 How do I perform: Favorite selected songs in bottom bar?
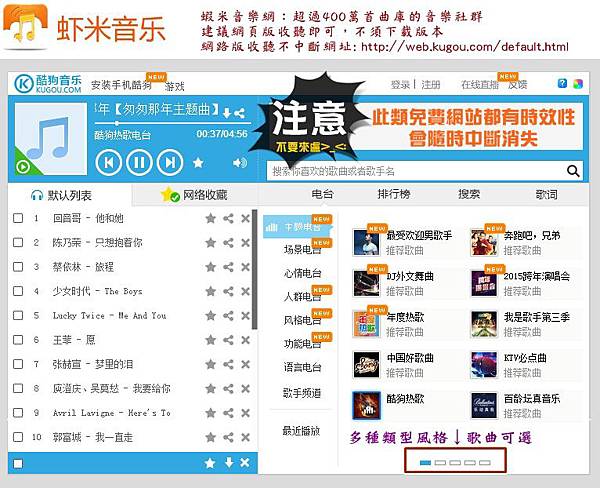[x=210, y=463]
